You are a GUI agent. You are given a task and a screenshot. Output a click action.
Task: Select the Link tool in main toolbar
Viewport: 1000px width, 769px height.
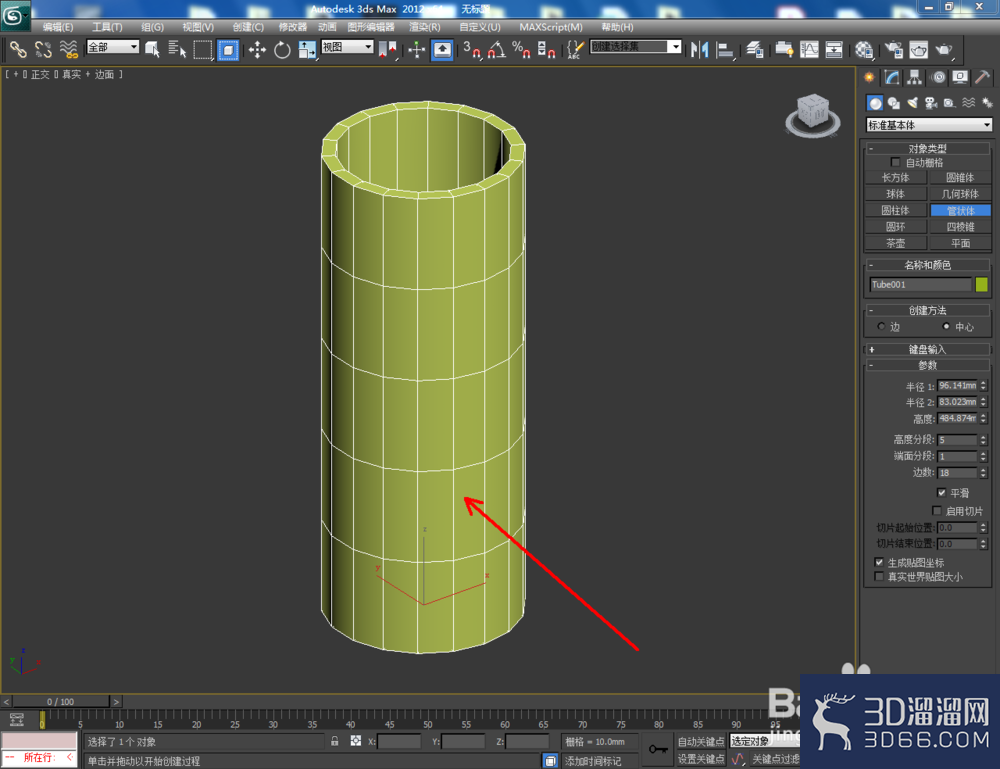coord(18,49)
